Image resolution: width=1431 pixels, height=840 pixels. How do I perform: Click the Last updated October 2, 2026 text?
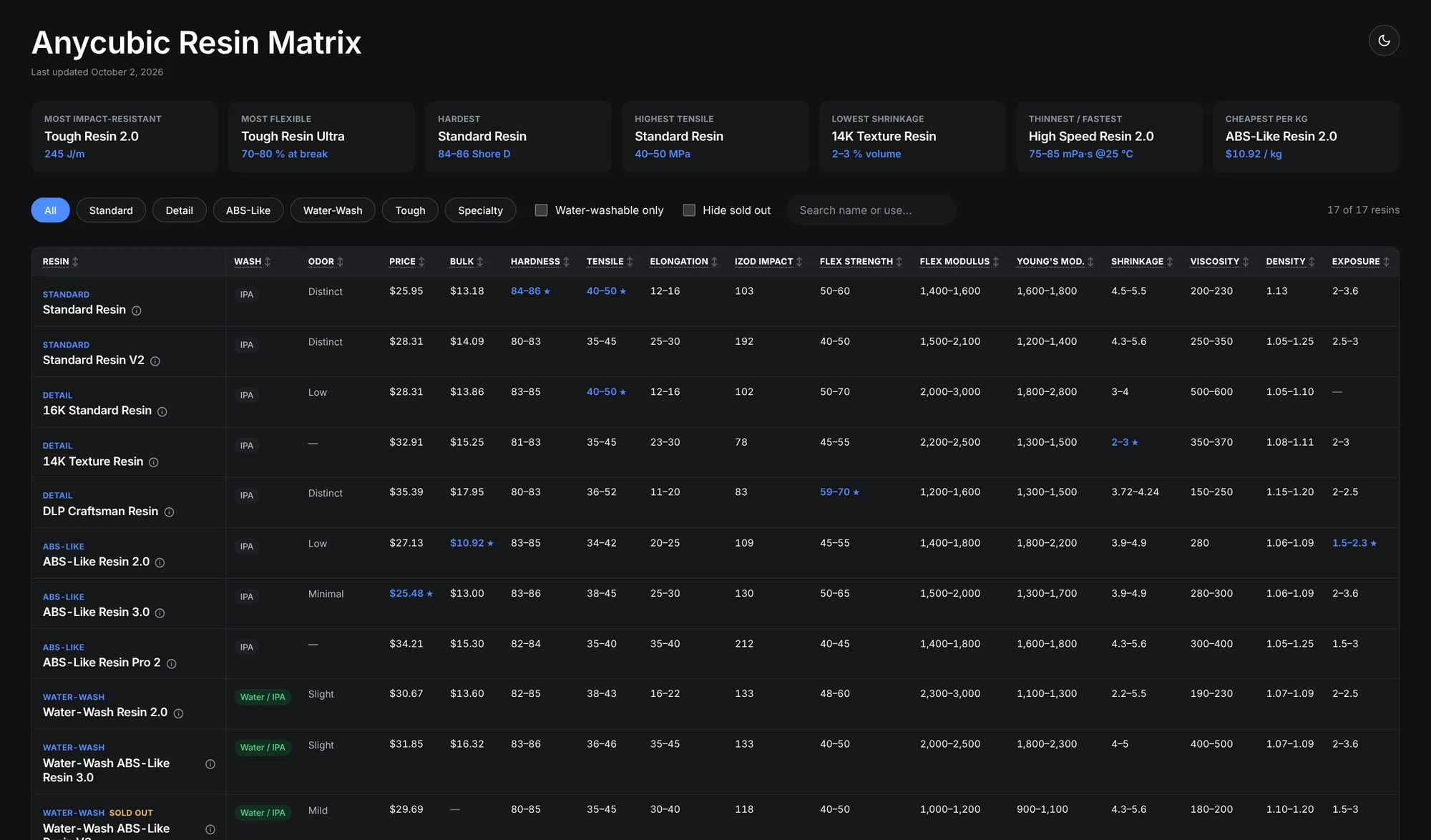coord(97,72)
